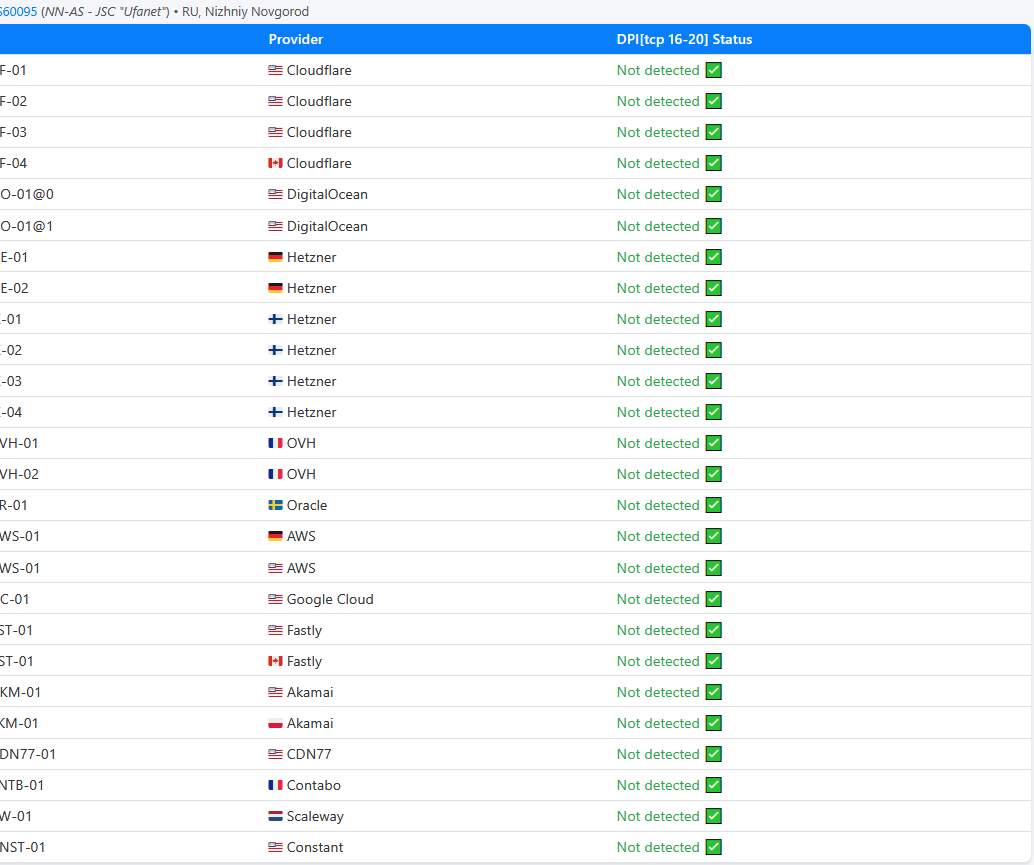Click the green check mark in row VH-02
Screen dimensions: 1034x865
click(x=714, y=474)
